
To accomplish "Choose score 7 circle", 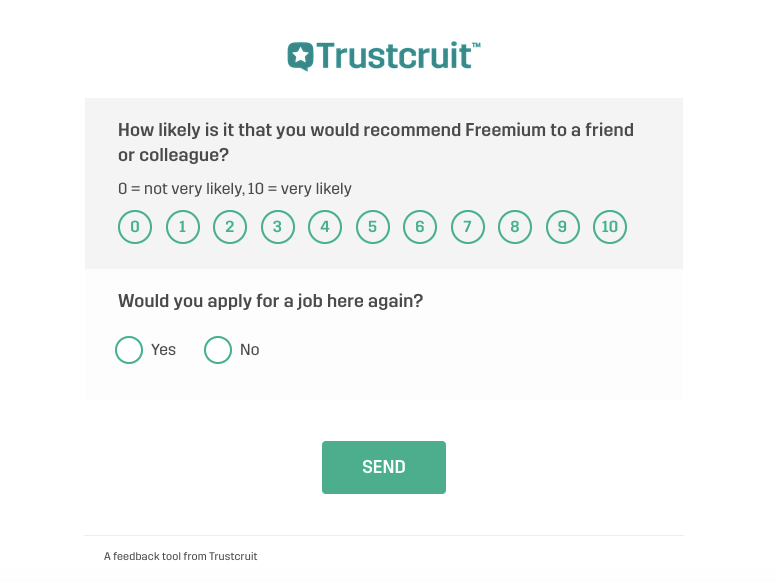I will (467, 227).
